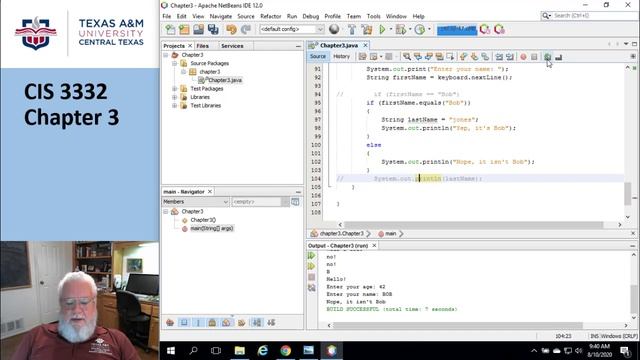Click the Stop icon in Output panel

(x=311, y=277)
